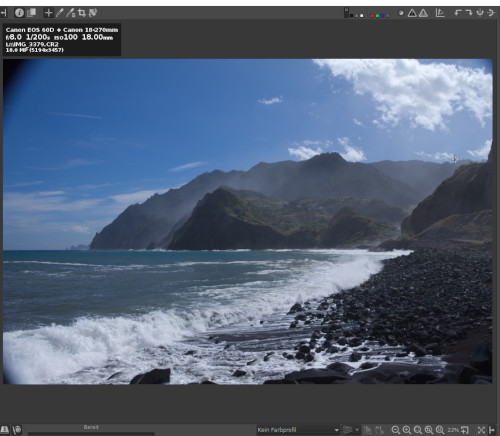Toggle soft-proofing button
This screenshot has width=500, height=436.
coord(368,430)
